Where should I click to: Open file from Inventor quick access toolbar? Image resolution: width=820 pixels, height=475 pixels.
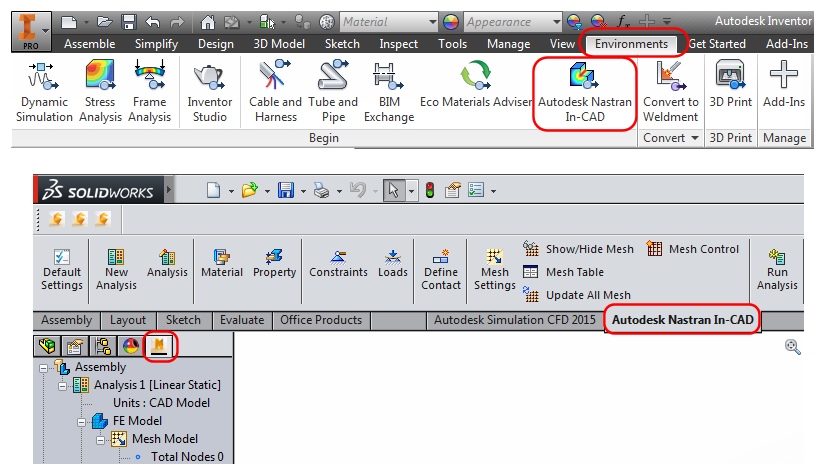click(105, 22)
